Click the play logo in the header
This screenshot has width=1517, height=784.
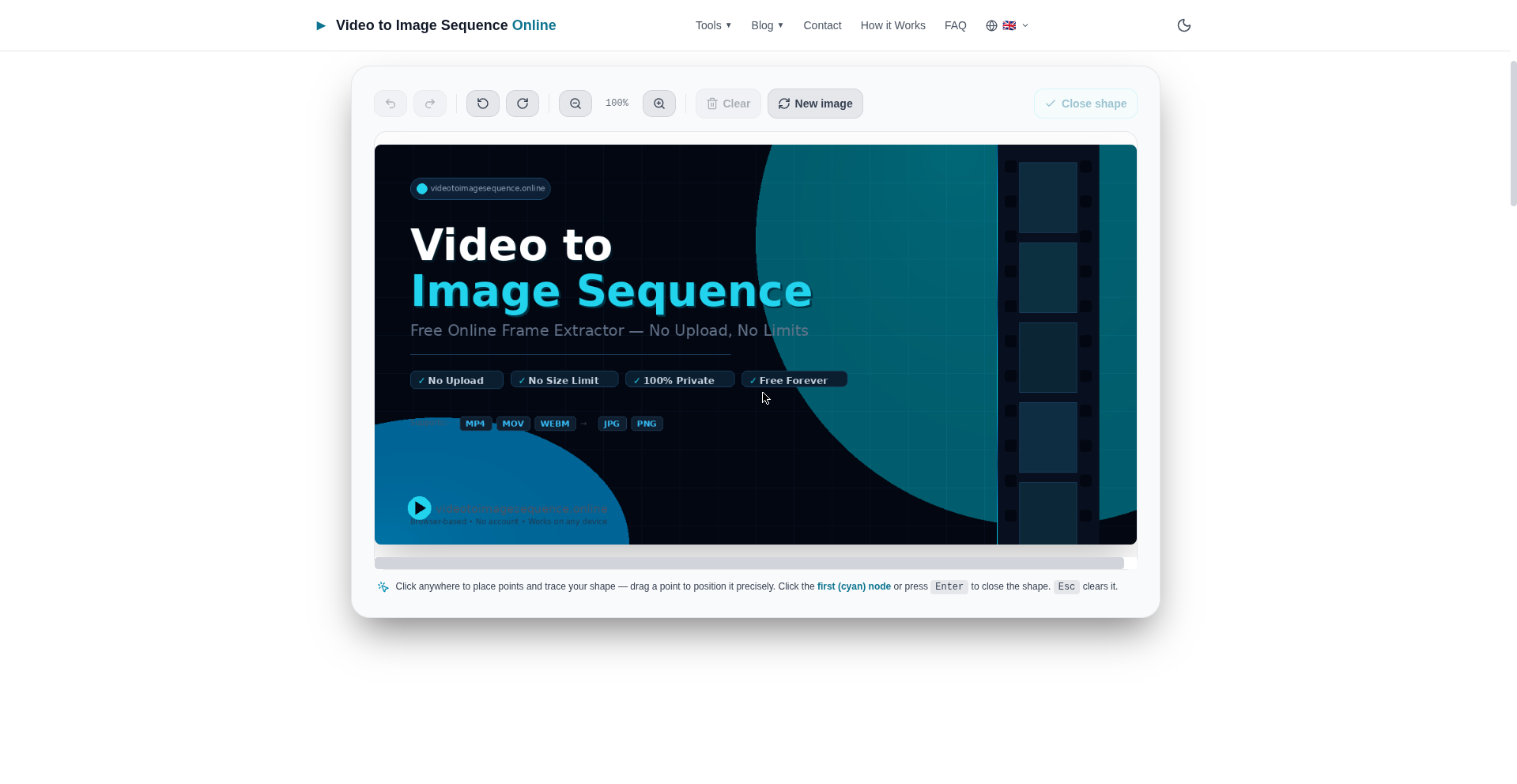(x=321, y=25)
